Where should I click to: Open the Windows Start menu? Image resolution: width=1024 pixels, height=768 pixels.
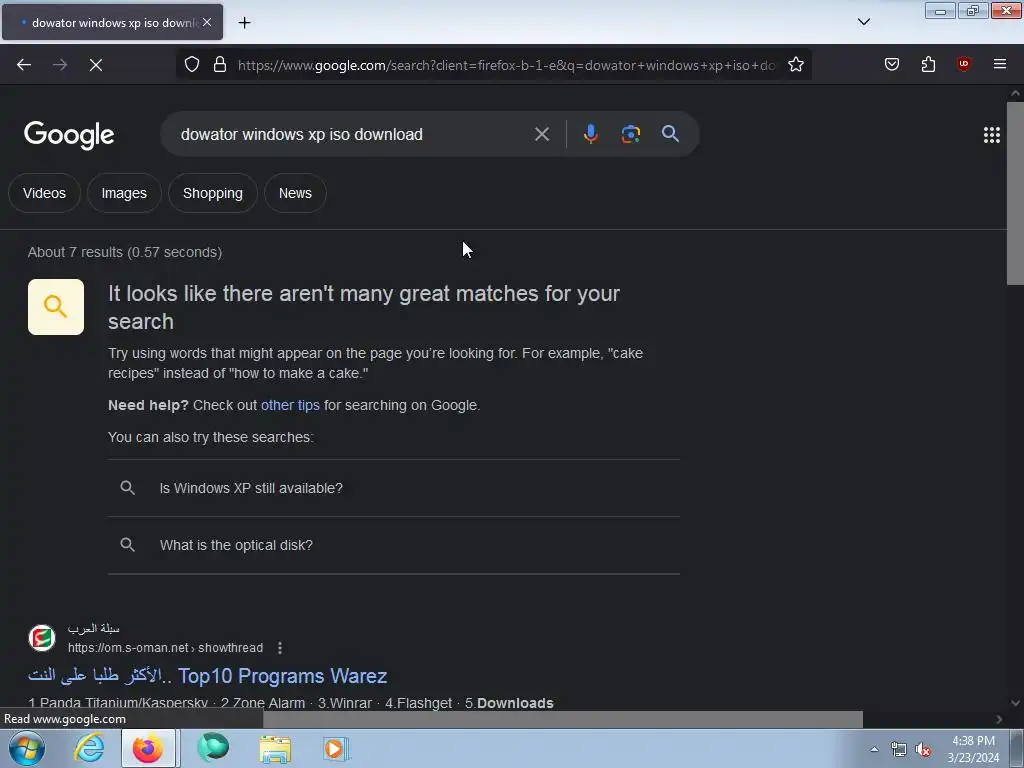click(x=27, y=748)
